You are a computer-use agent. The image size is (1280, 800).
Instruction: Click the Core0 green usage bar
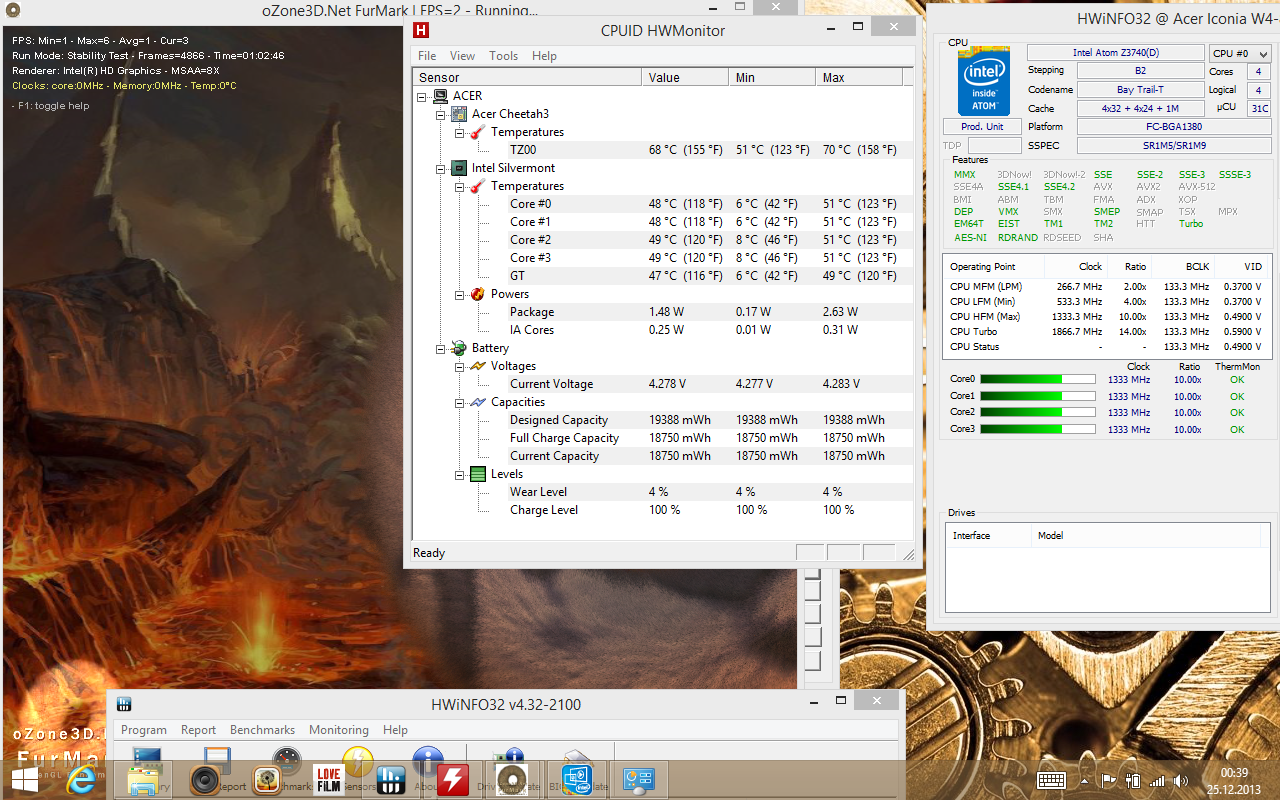pyautogui.click(x=1038, y=379)
